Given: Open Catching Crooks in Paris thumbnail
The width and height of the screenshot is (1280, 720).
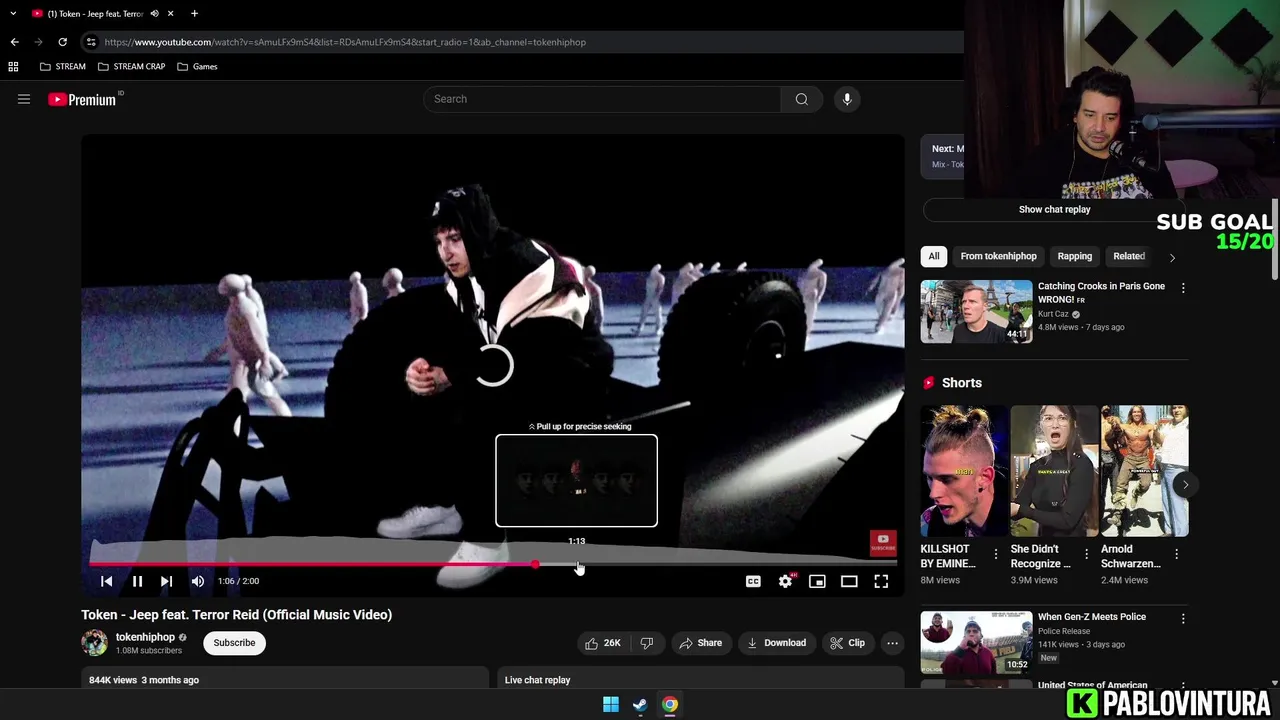Looking at the screenshot, I should [976, 311].
